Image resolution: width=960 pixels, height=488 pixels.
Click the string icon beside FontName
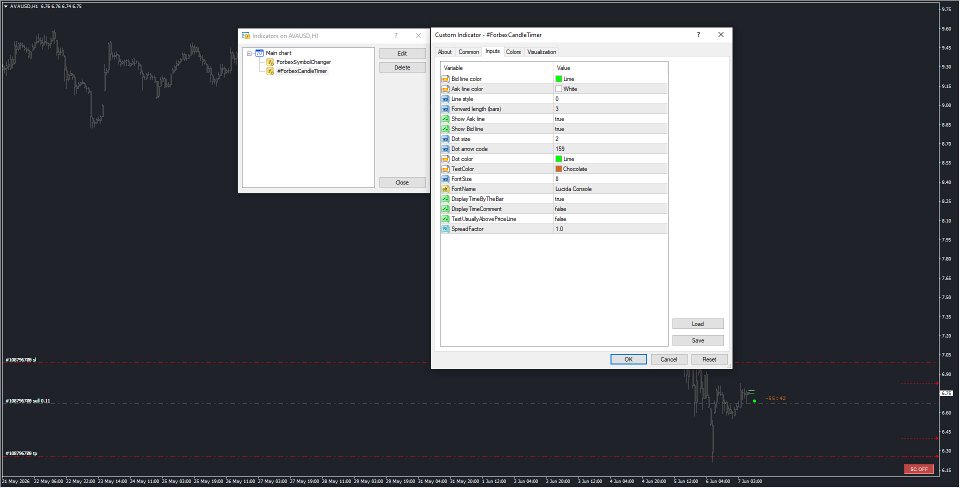(x=445, y=189)
